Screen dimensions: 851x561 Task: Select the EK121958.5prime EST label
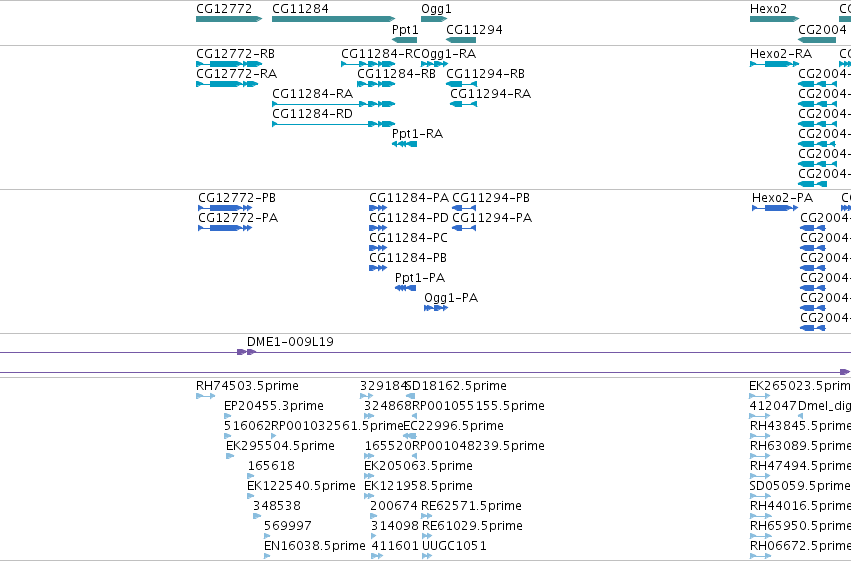pyautogui.click(x=418, y=486)
